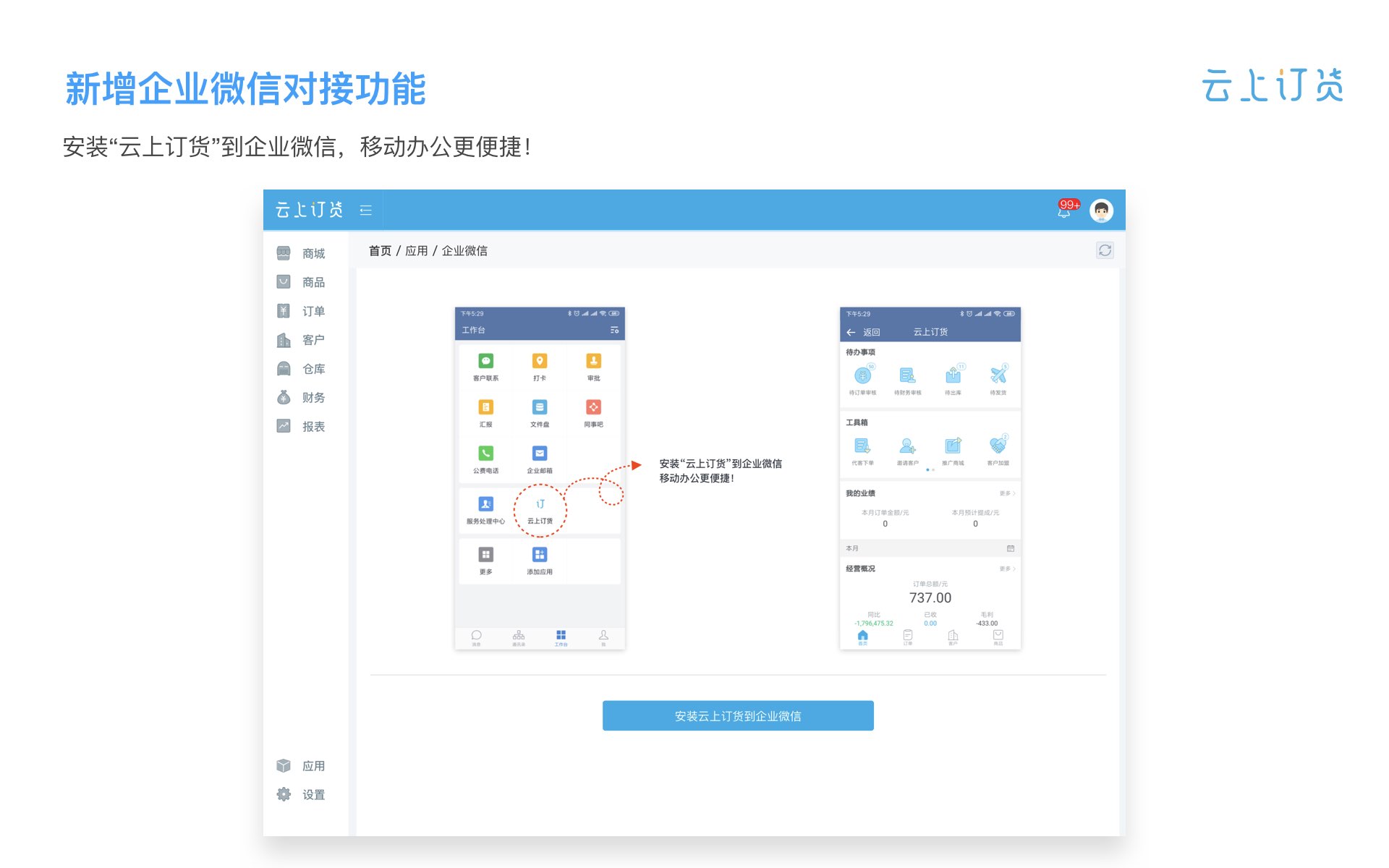Viewport: 1389px width, 868px height.
Task: Click the 737.00 order total value
Action: [930, 597]
